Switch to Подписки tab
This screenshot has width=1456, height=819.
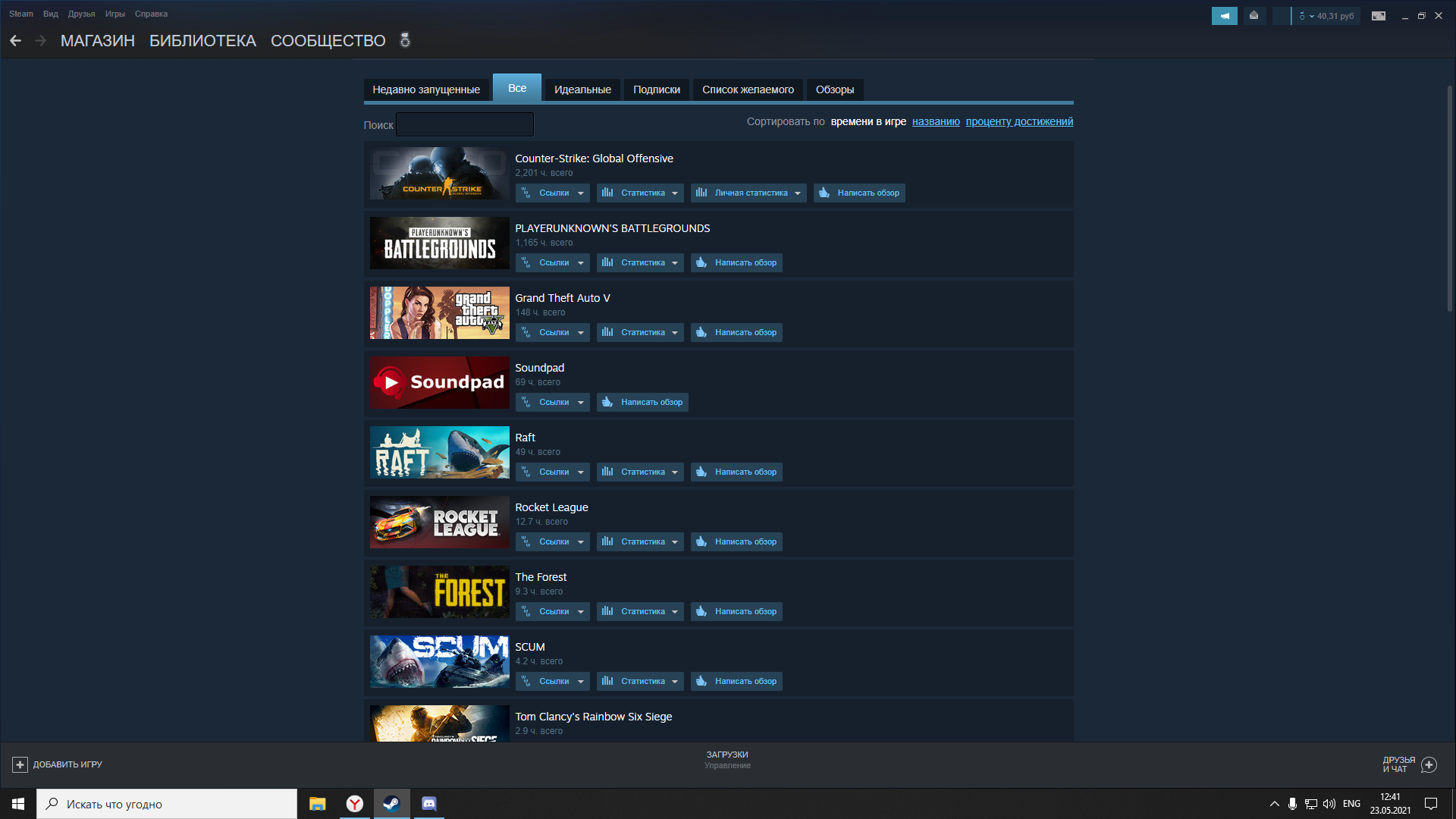[657, 89]
